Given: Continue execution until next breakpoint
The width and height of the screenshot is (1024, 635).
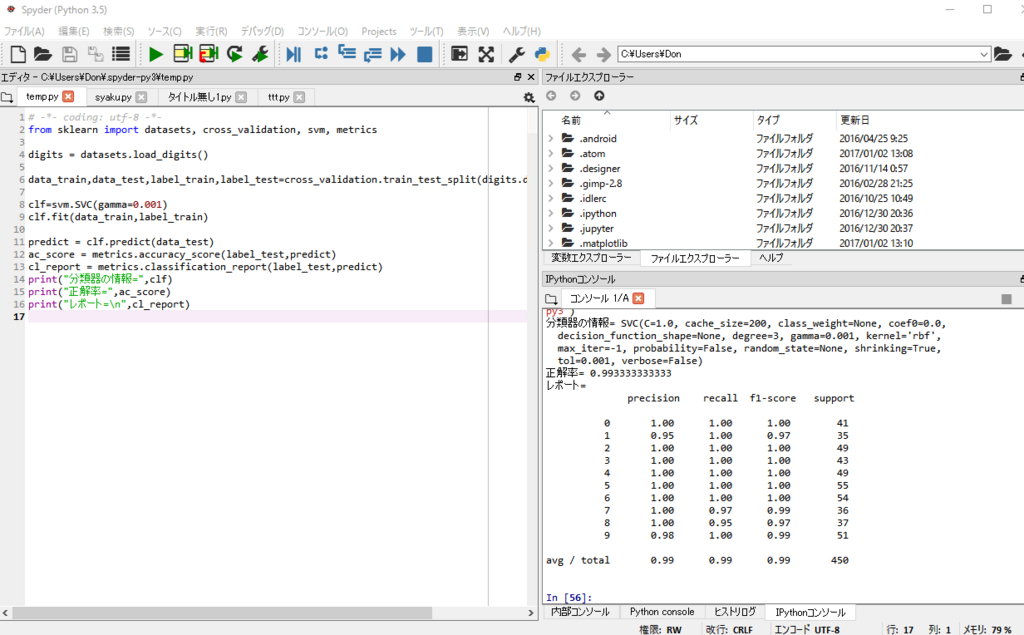Looking at the screenshot, I should [x=398, y=54].
